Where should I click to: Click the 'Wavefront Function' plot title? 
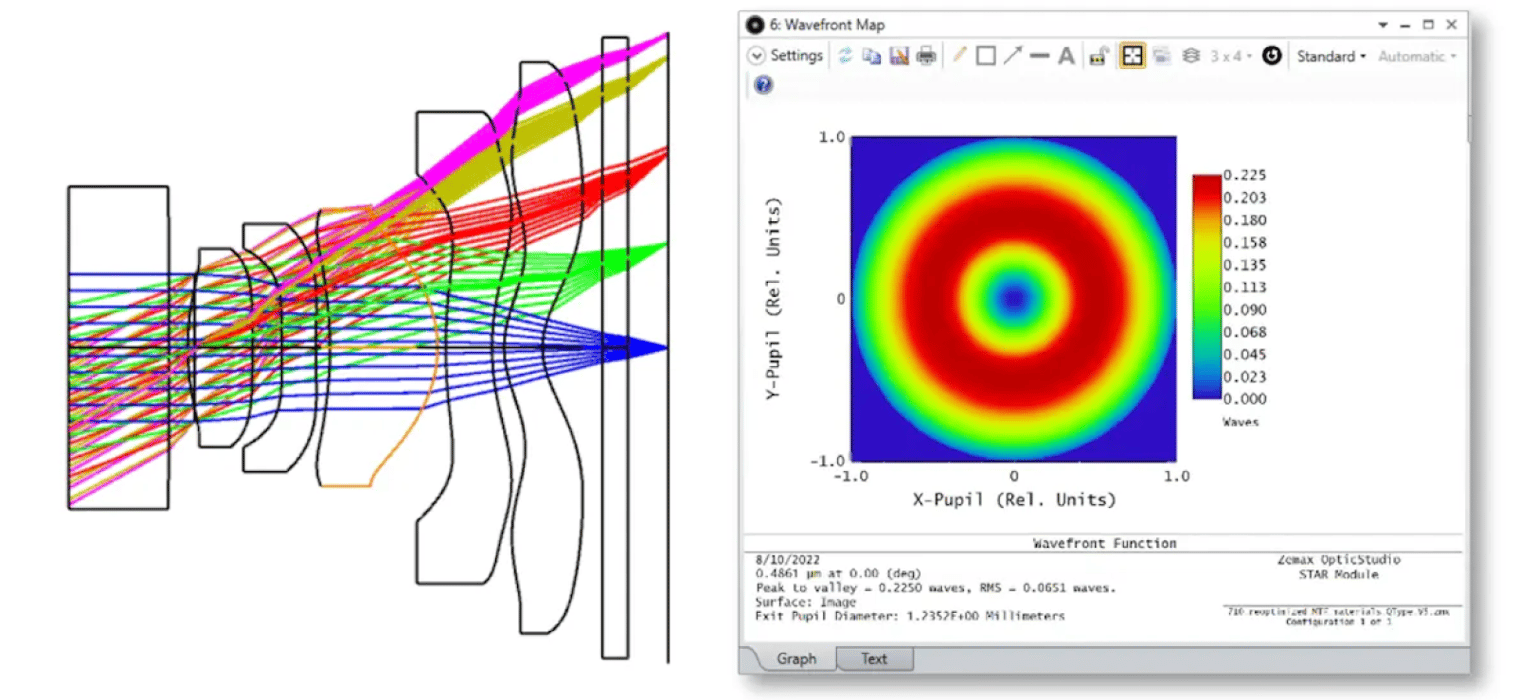1104,543
